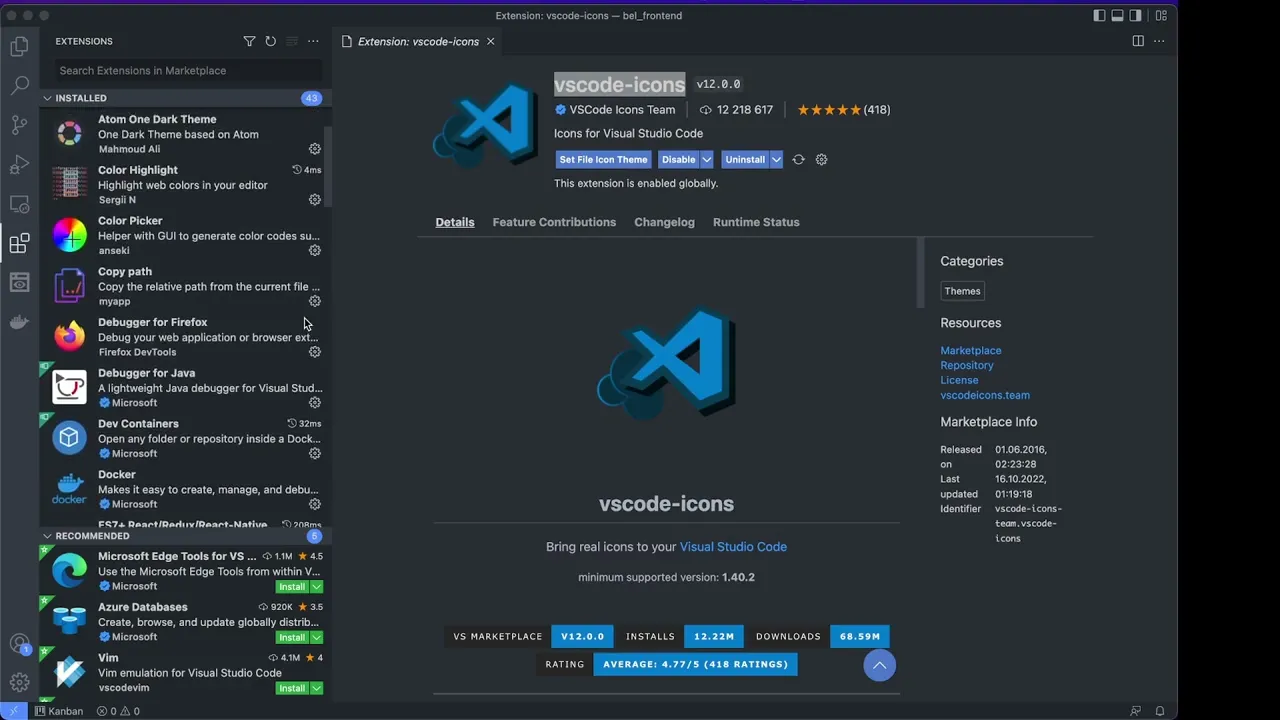Click the Uninstall button
Image resolution: width=1280 pixels, height=720 pixels.
(x=745, y=159)
